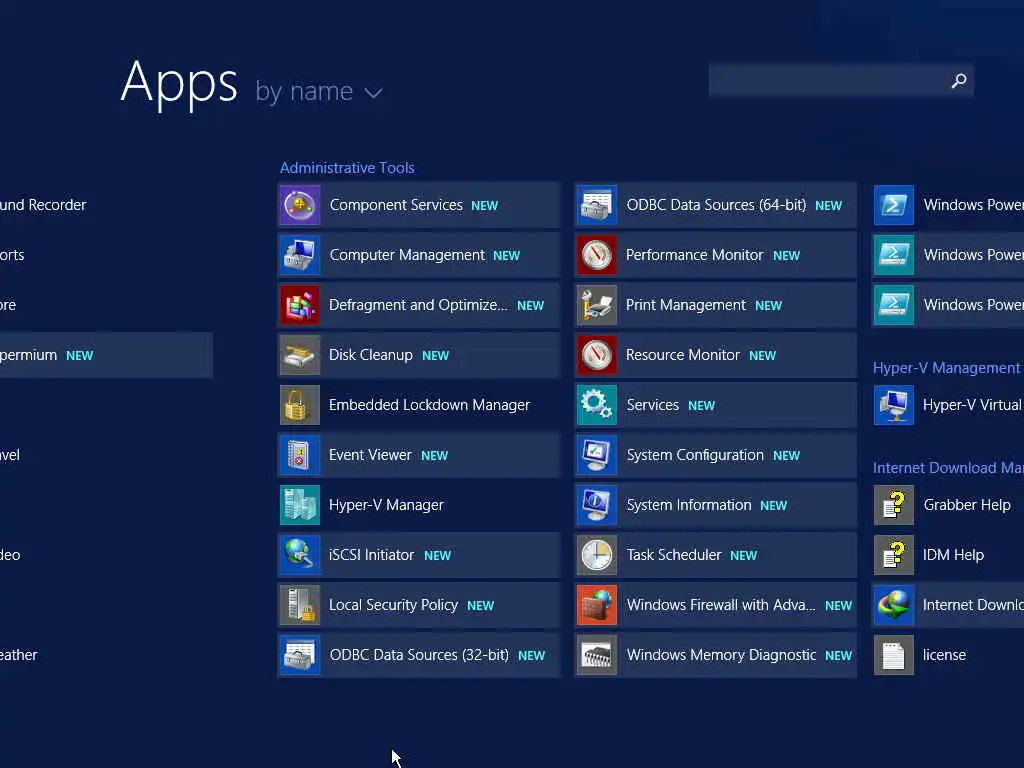Open the Hyper-V Virtual Machine Connection icon
This screenshot has width=1024, height=768.
coord(894,405)
